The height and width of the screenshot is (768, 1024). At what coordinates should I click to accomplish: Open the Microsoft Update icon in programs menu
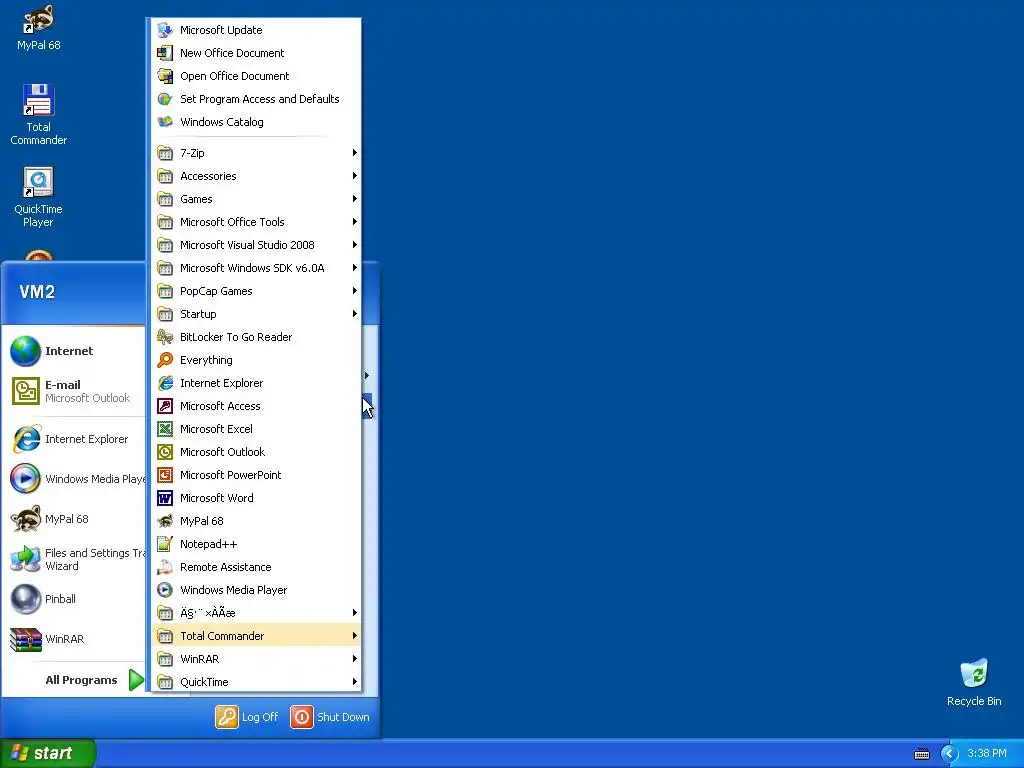click(x=165, y=30)
